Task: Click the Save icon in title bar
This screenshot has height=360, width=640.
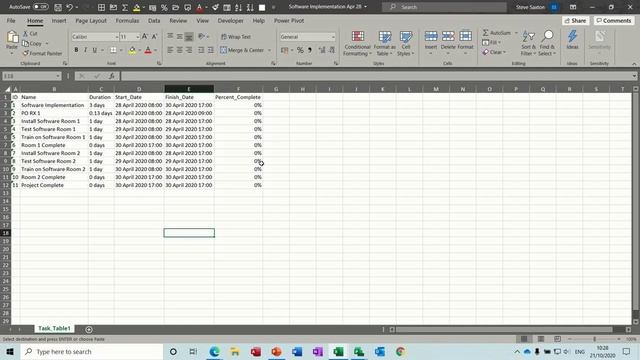Action: click(x=58, y=7)
